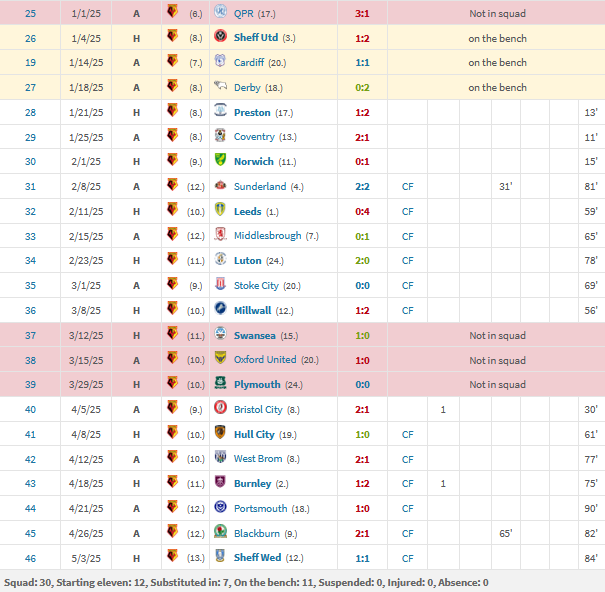Click the Luton club crest
Screen dimensions: 605x592
pyautogui.click(x=220, y=259)
